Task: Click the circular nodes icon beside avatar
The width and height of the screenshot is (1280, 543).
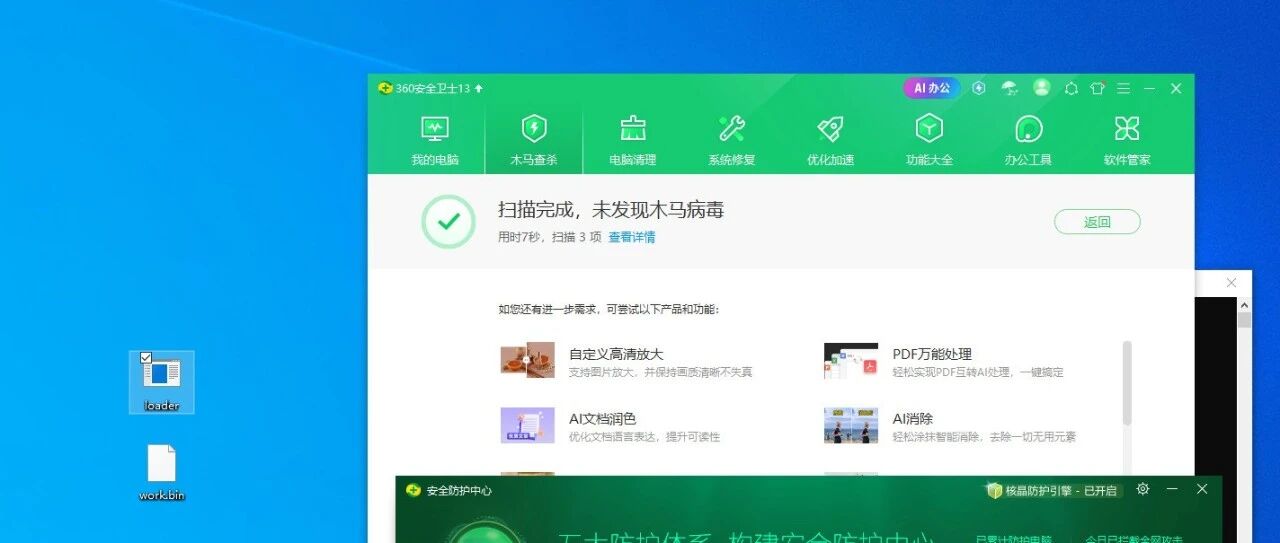Action: click(x=1071, y=88)
